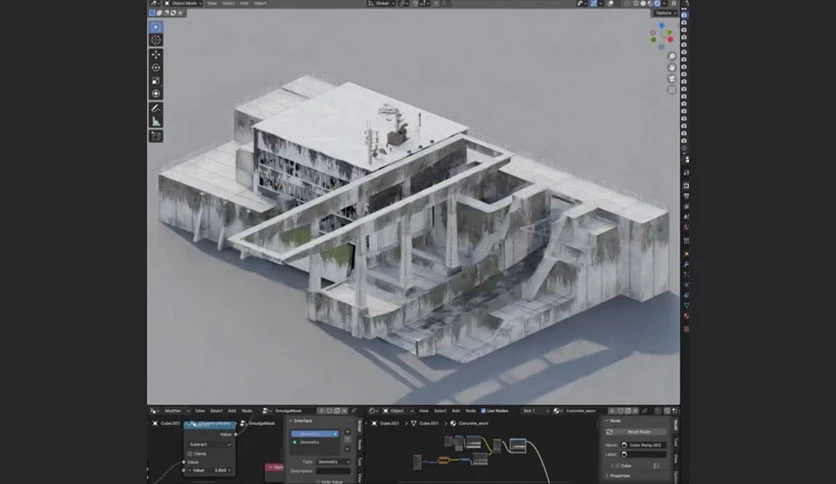
Task: Select the Add Cube tool
Action: coord(156,136)
